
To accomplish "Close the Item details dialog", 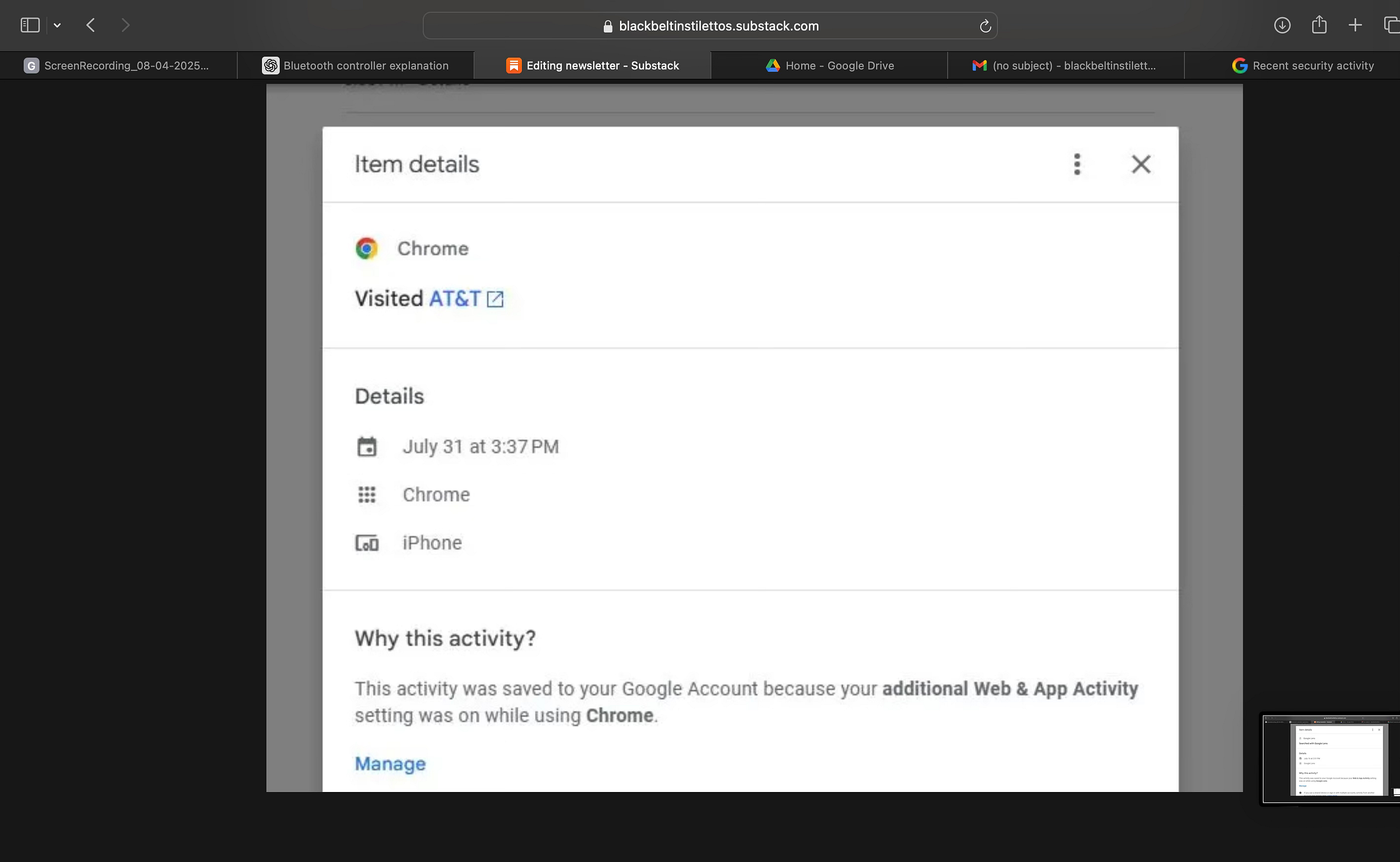I will pos(1140,164).
